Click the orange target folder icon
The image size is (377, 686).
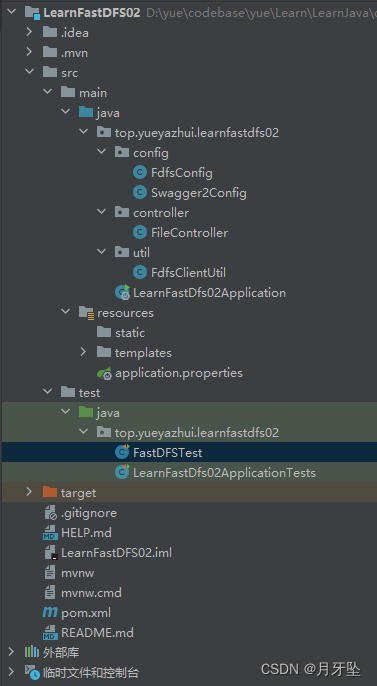pos(50,493)
